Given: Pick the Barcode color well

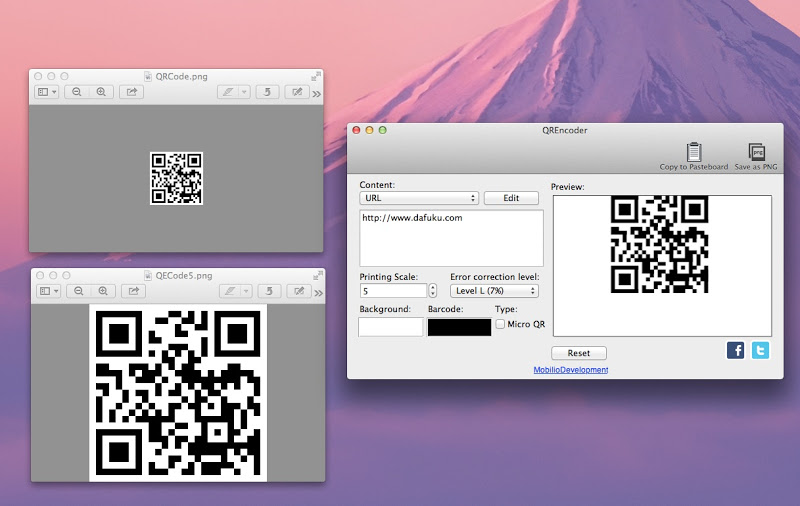Looking at the screenshot, I should pyautogui.click(x=459, y=327).
